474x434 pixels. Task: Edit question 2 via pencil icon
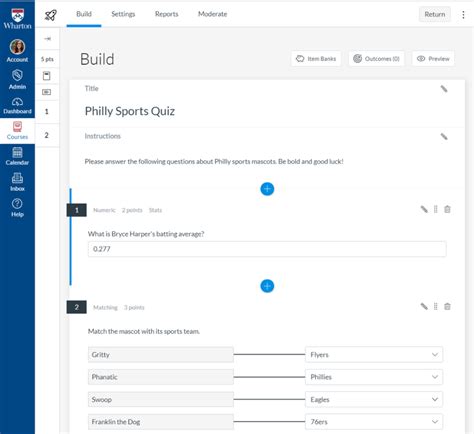(424, 307)
